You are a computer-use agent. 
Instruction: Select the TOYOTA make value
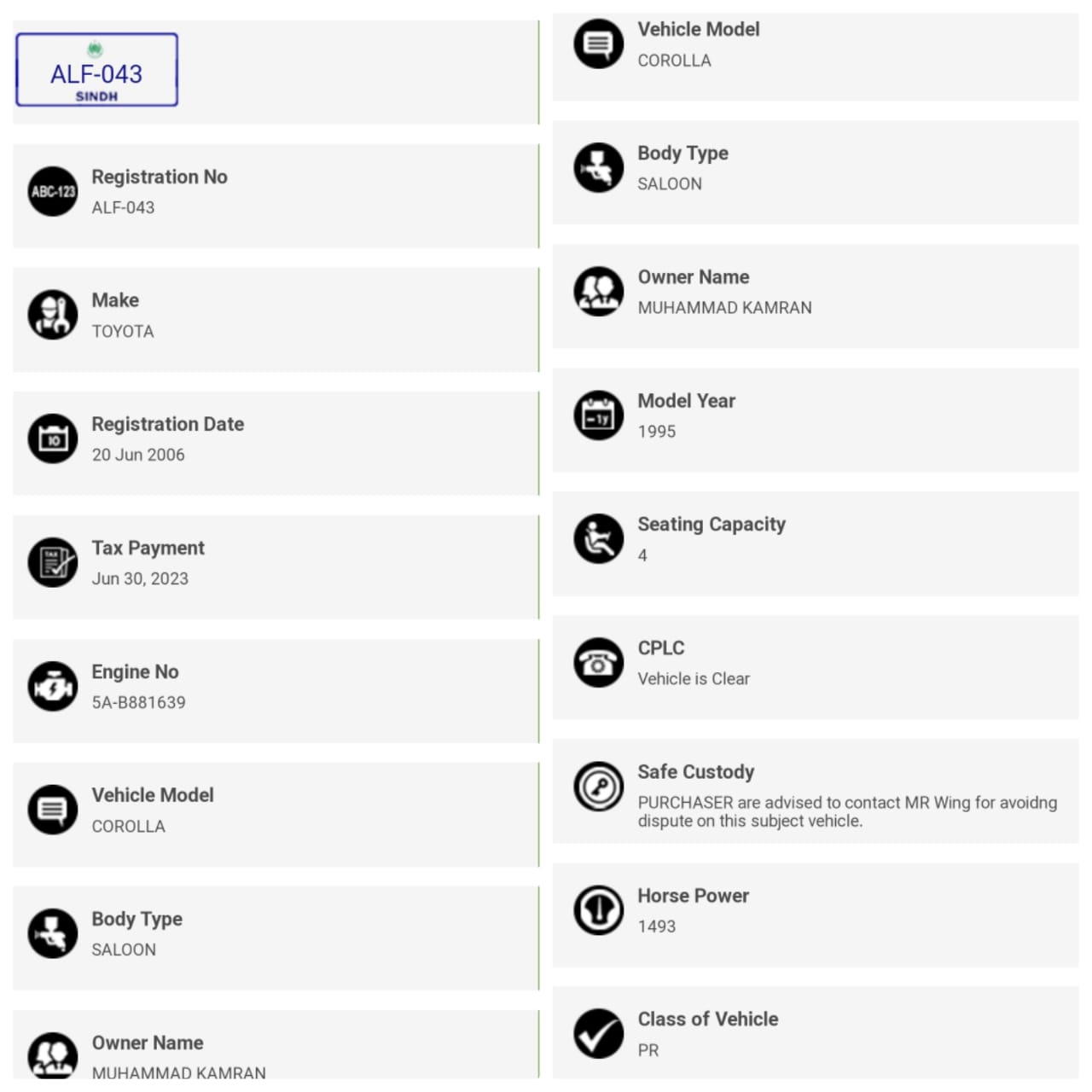pos(123,331)
